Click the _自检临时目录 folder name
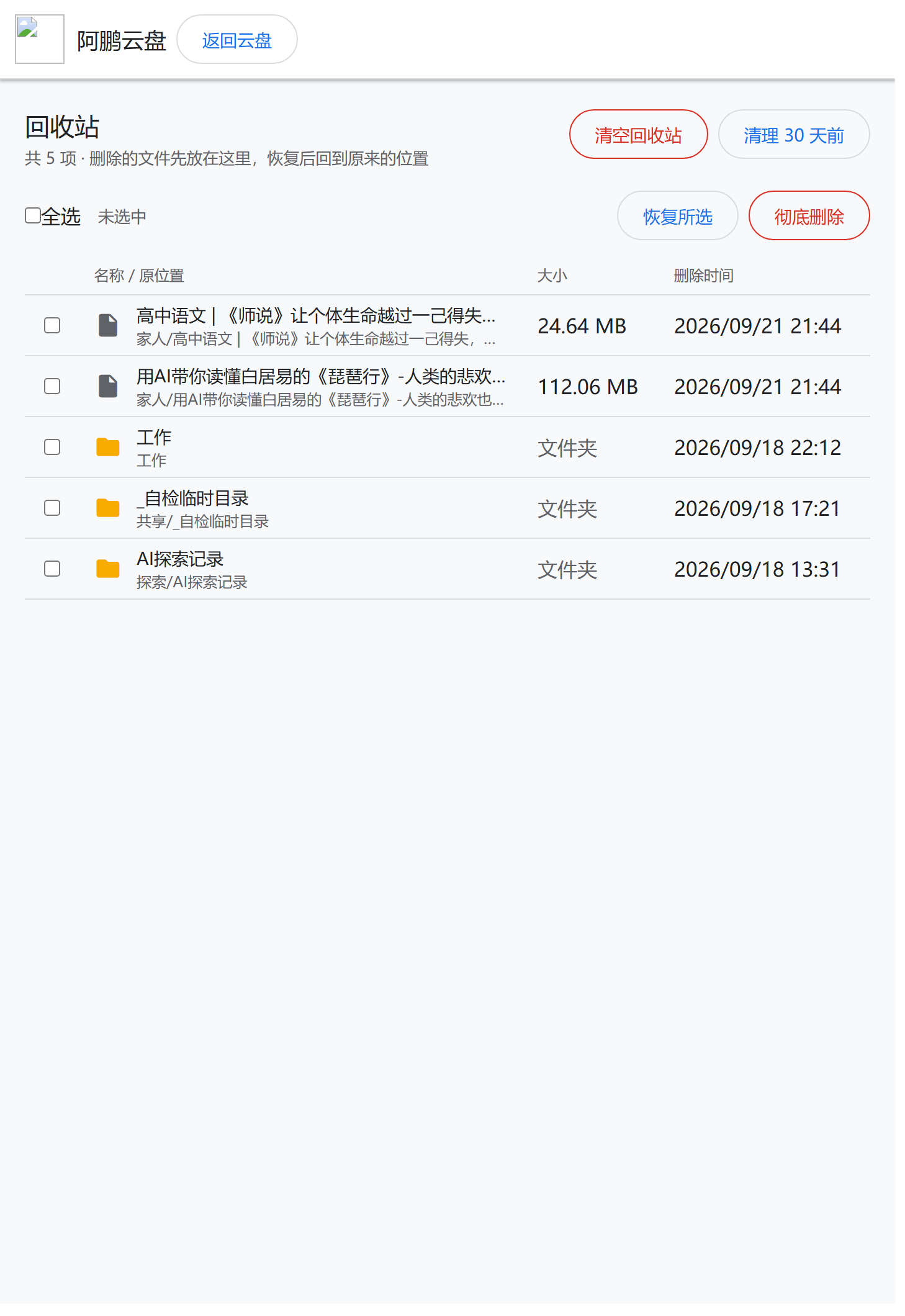 click(192, 498)
